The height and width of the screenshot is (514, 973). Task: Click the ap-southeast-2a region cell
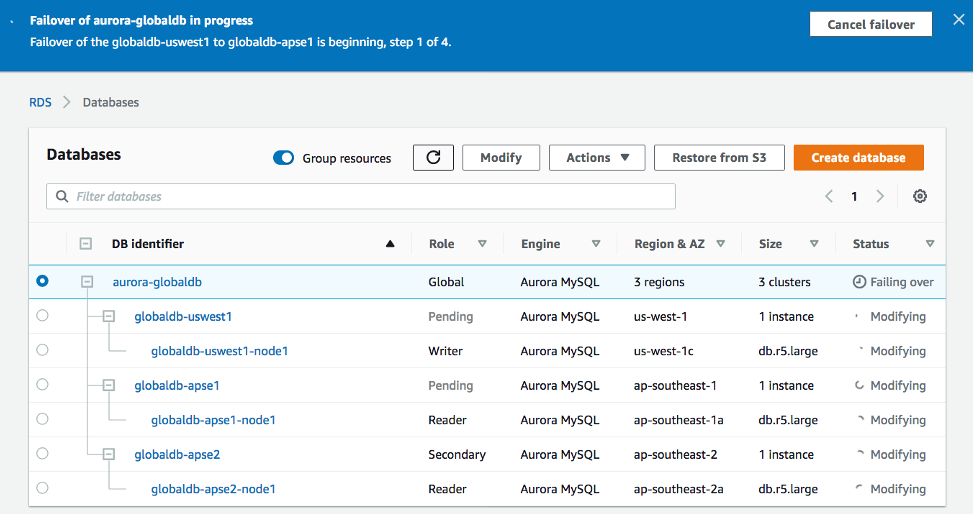tap(679, 489)
